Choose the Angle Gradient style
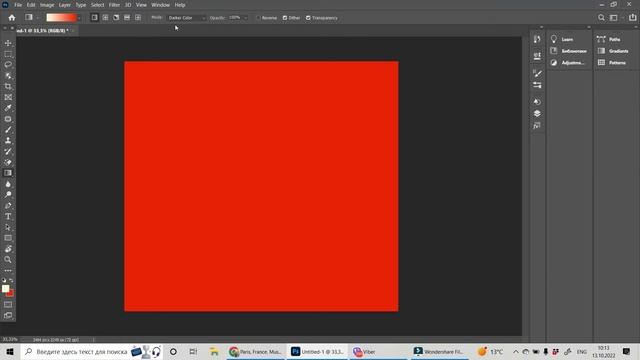 [116, 18]
